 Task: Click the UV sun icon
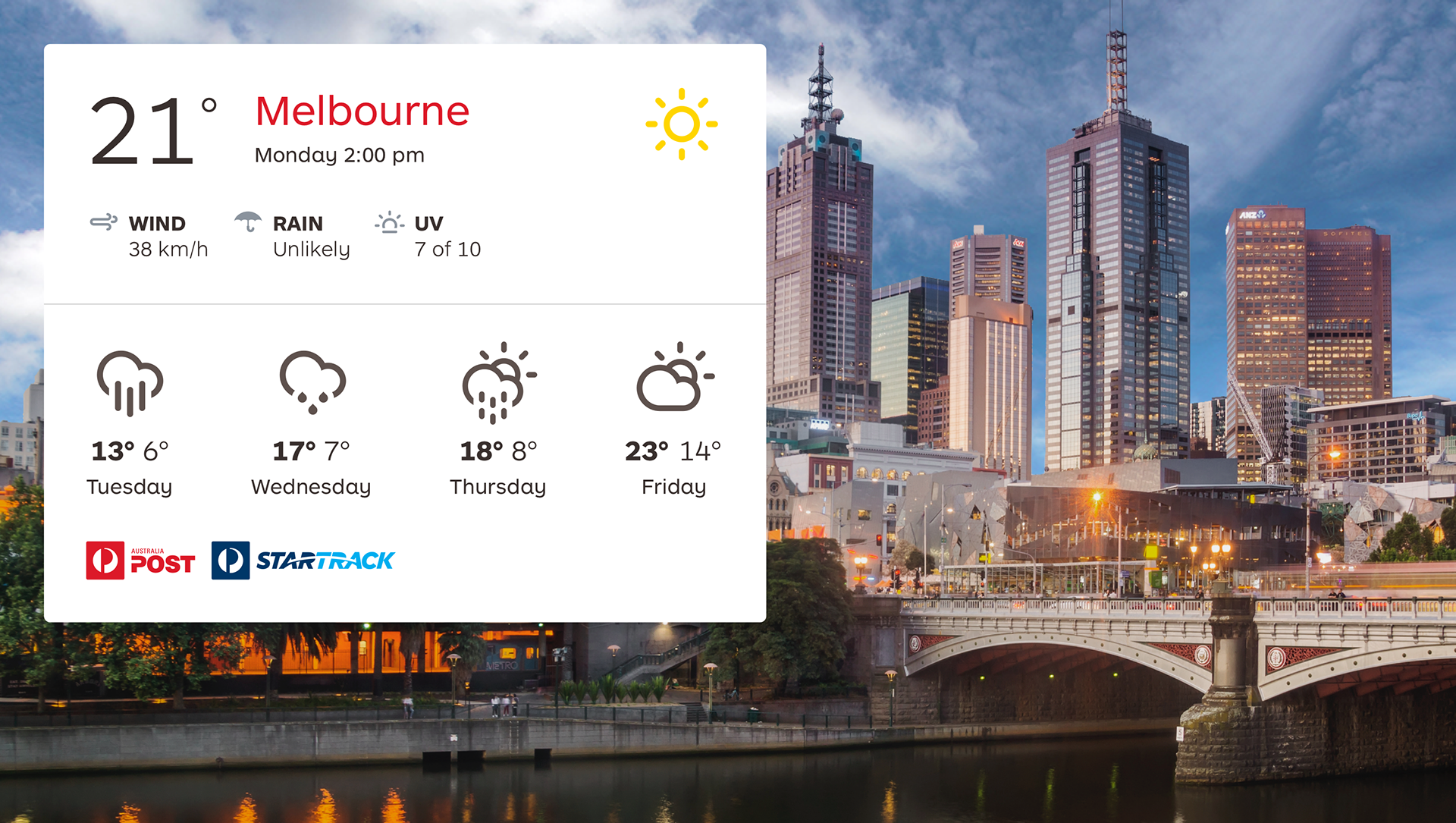tap(389, 222)
